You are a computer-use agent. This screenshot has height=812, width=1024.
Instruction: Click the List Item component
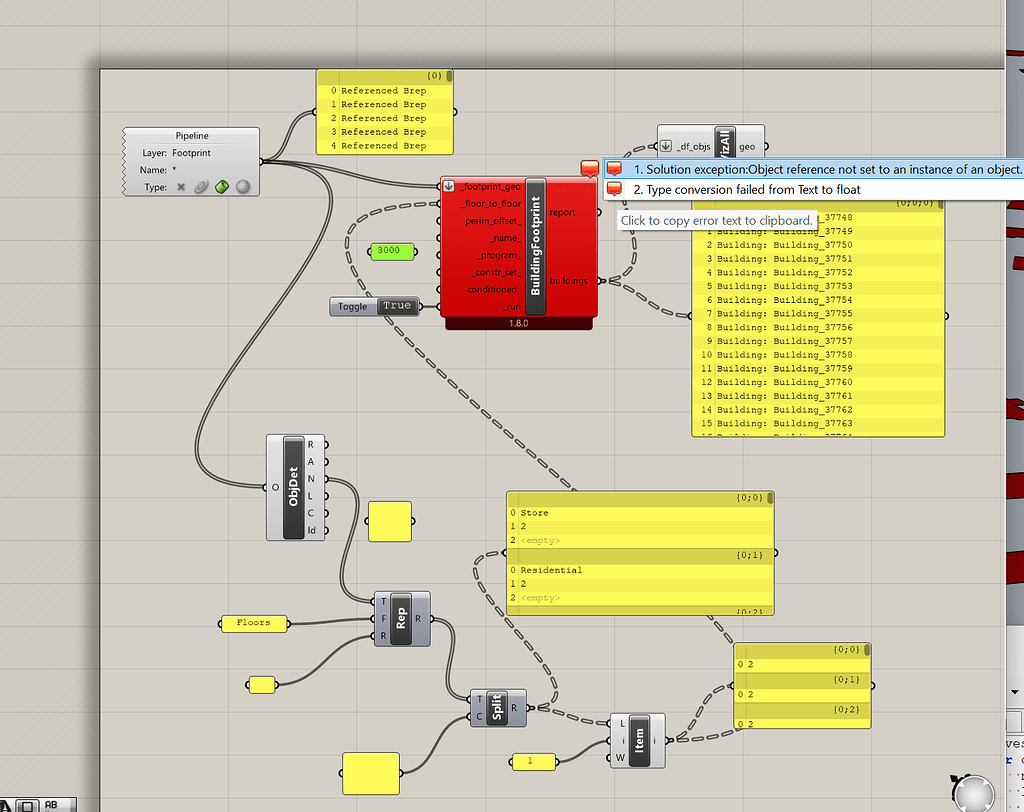[x=639, y=740]
